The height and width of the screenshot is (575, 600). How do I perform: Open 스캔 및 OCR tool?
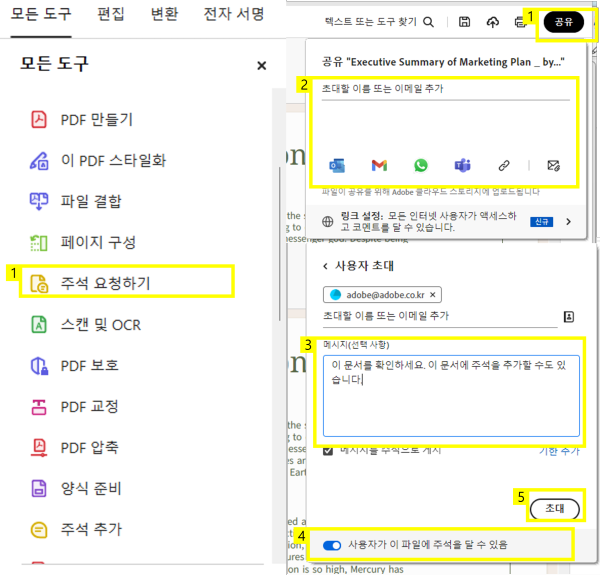pos(85,325)
